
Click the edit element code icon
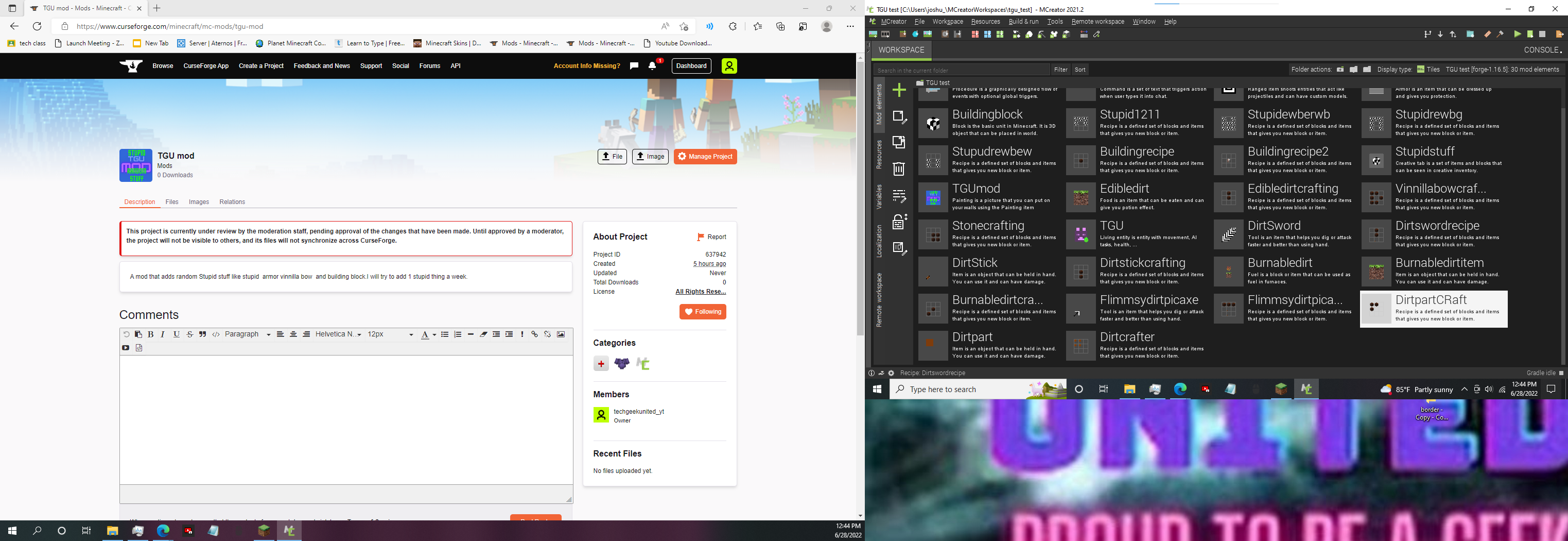click(899, 196)
